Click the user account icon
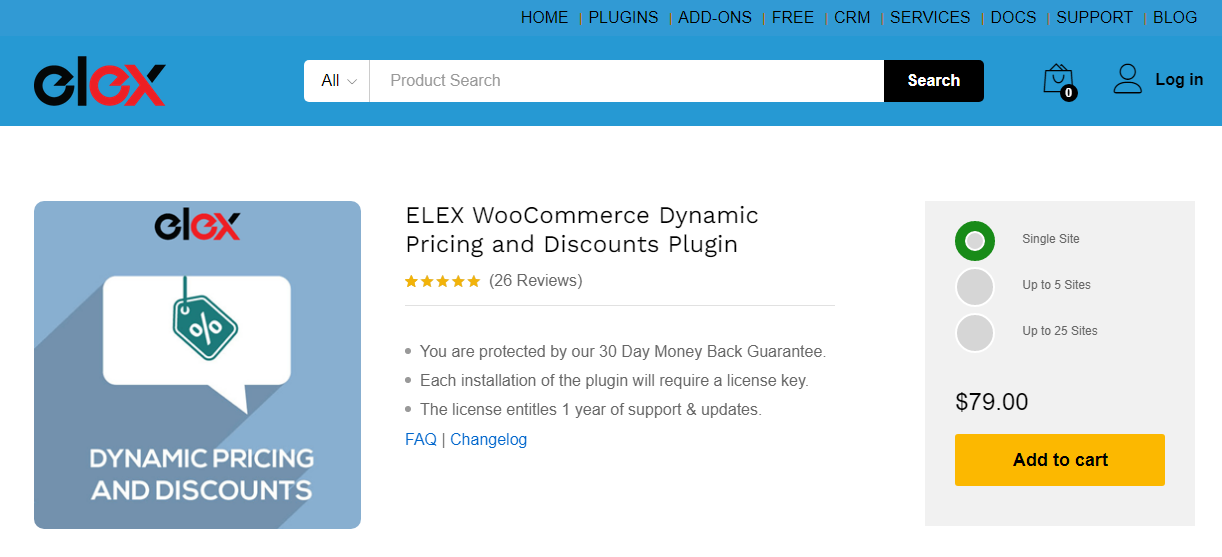This screenshot has width=1222, height=557. (x=1128, y=79)
